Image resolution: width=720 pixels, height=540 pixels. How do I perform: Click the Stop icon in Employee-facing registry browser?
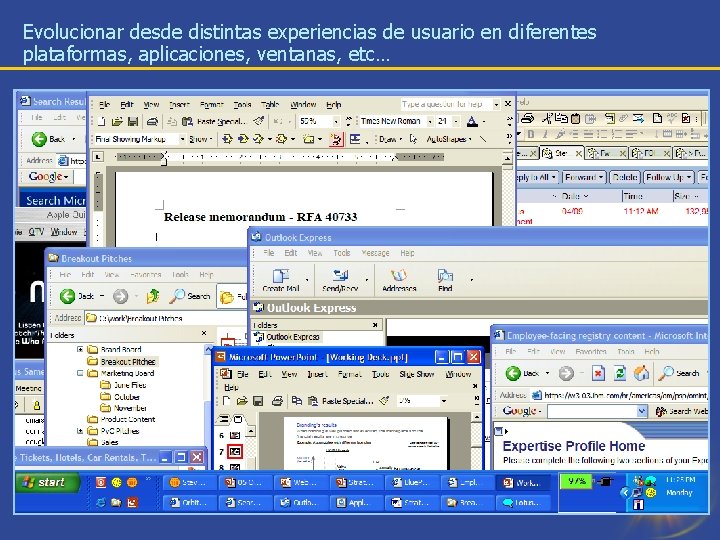tap(598, 373)
